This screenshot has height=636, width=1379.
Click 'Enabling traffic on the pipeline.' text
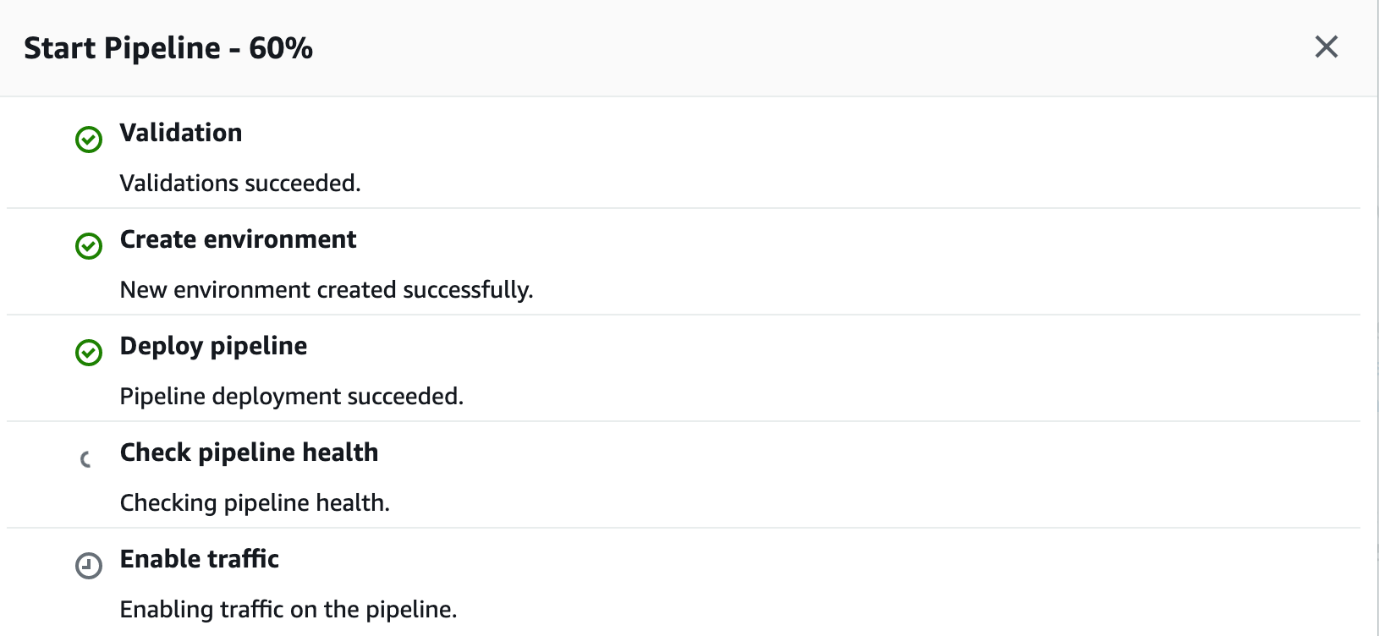tap(288, 609)
